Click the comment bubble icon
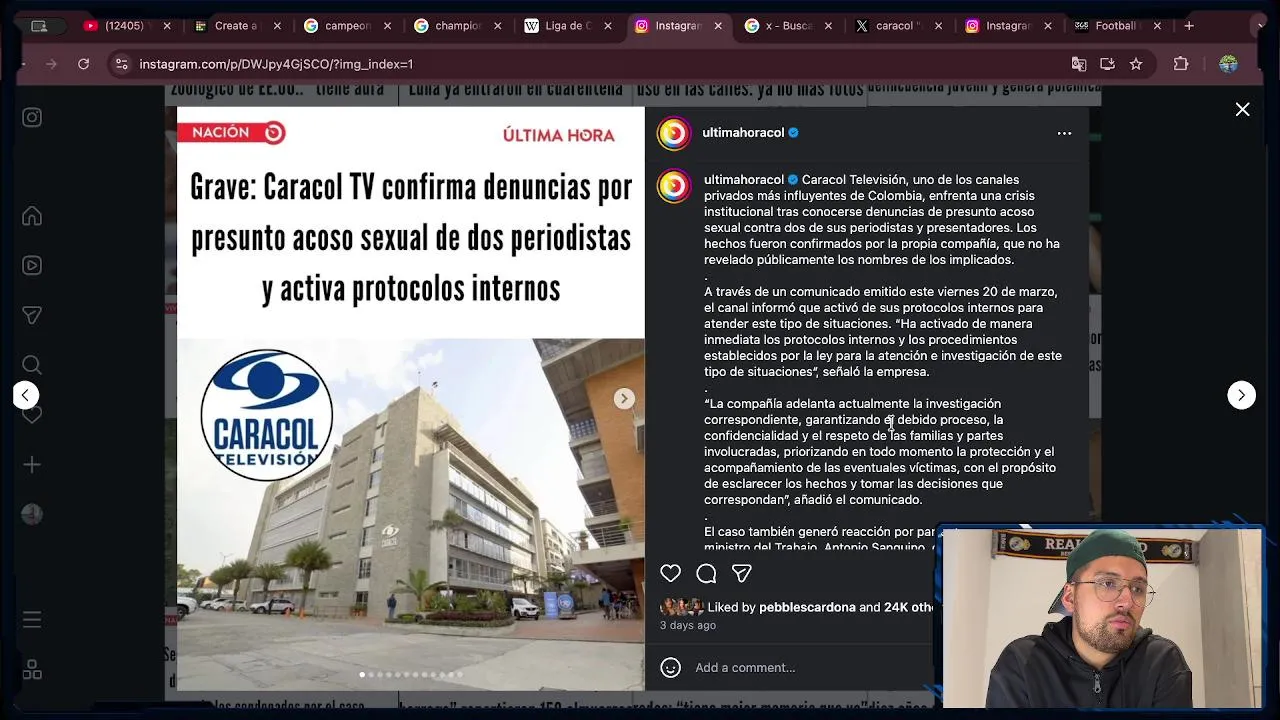Viewport: 1280px width, 720px height. (706, 573)
